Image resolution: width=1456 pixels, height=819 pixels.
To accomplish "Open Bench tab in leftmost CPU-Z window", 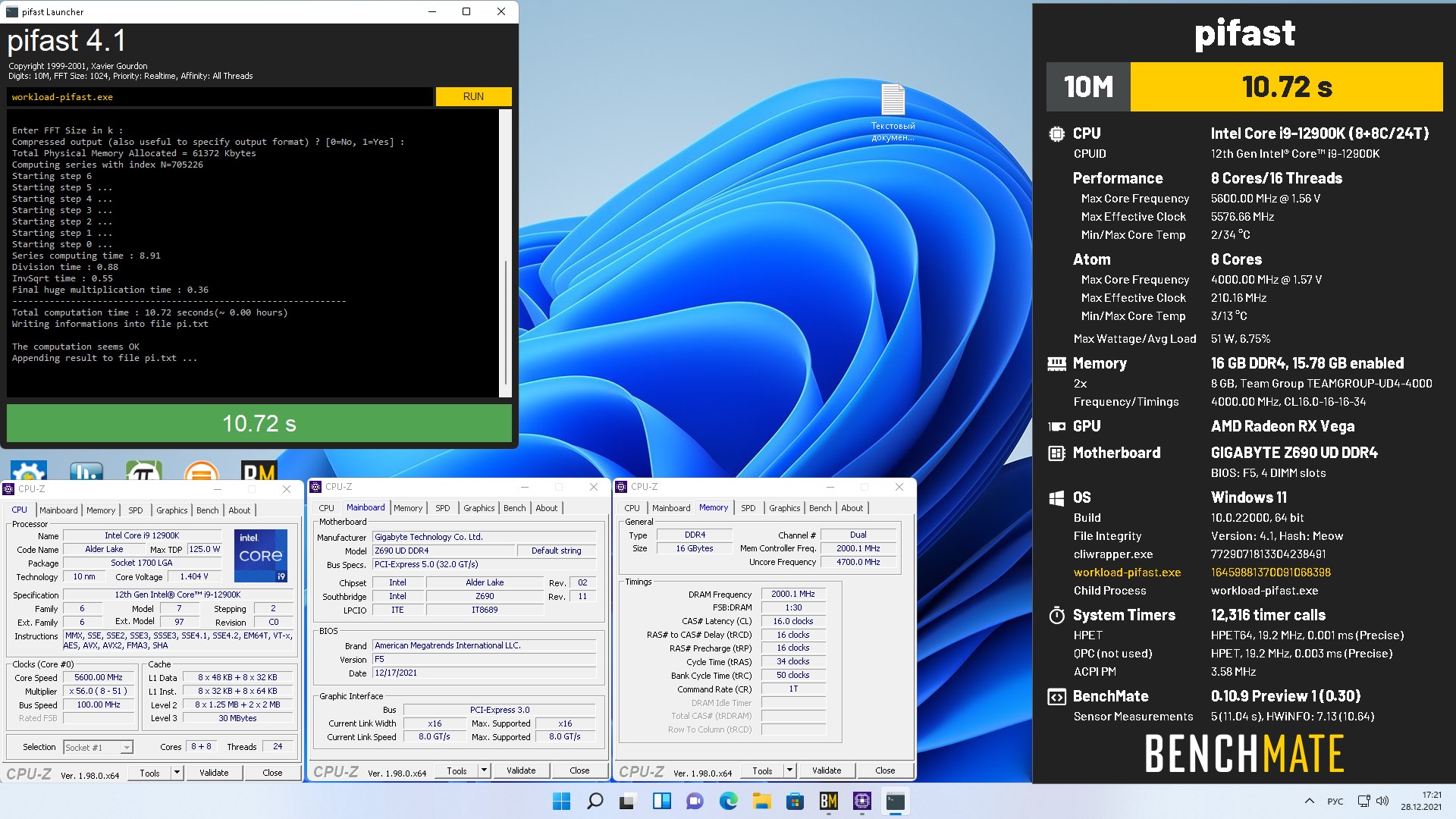I will (207, 510).
